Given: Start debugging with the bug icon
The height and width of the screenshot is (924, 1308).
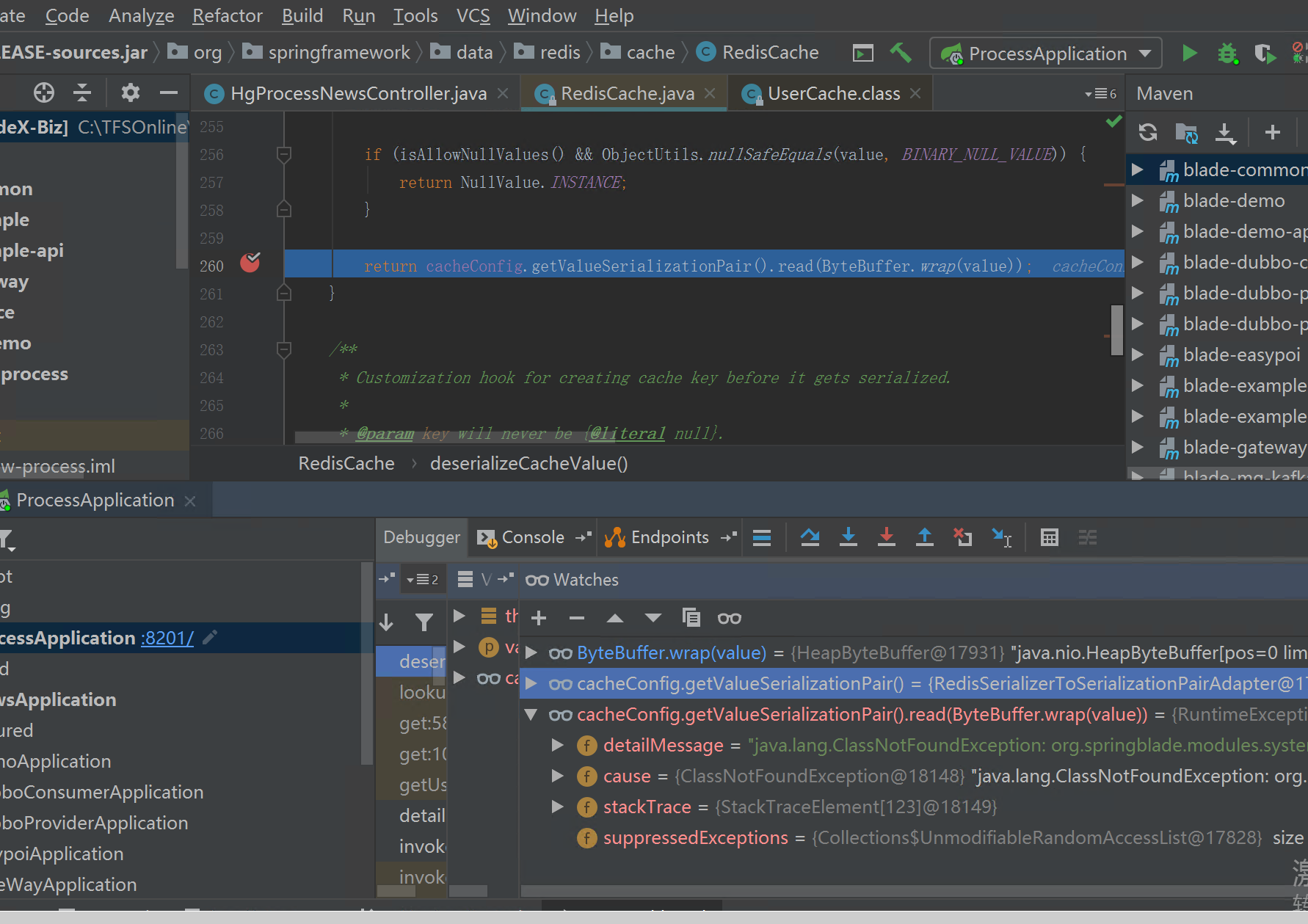Looking at the screenshot, I should 1228,54.
